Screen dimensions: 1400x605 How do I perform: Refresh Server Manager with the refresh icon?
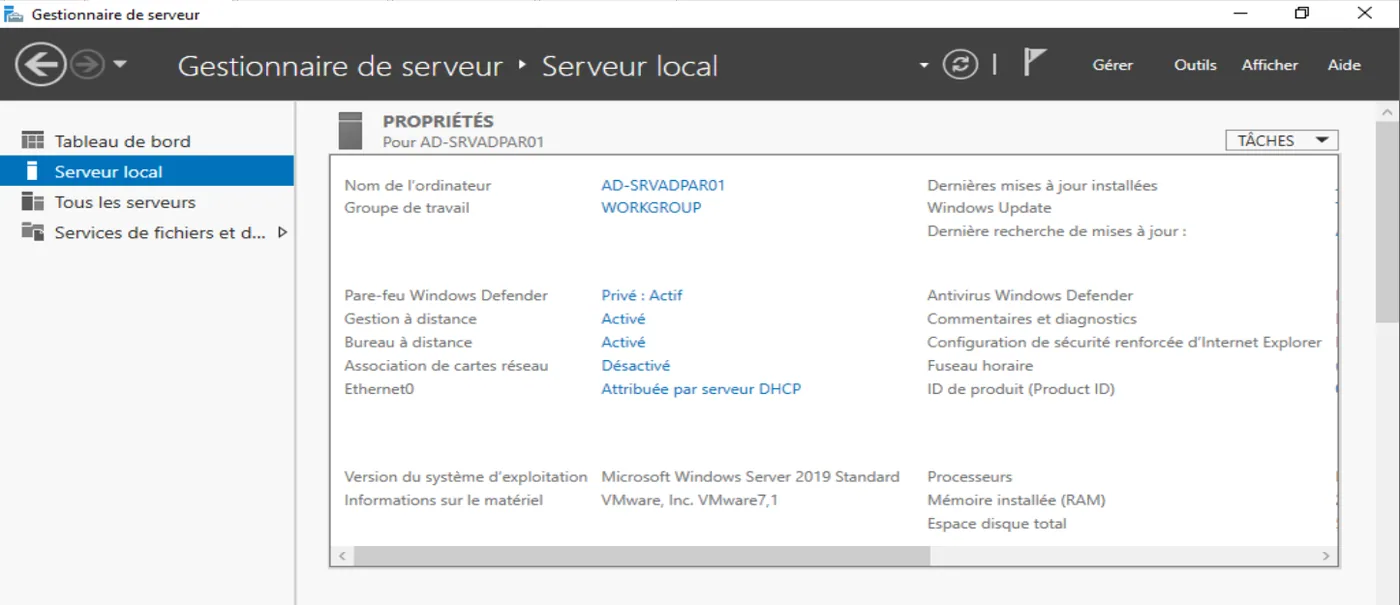960,65
